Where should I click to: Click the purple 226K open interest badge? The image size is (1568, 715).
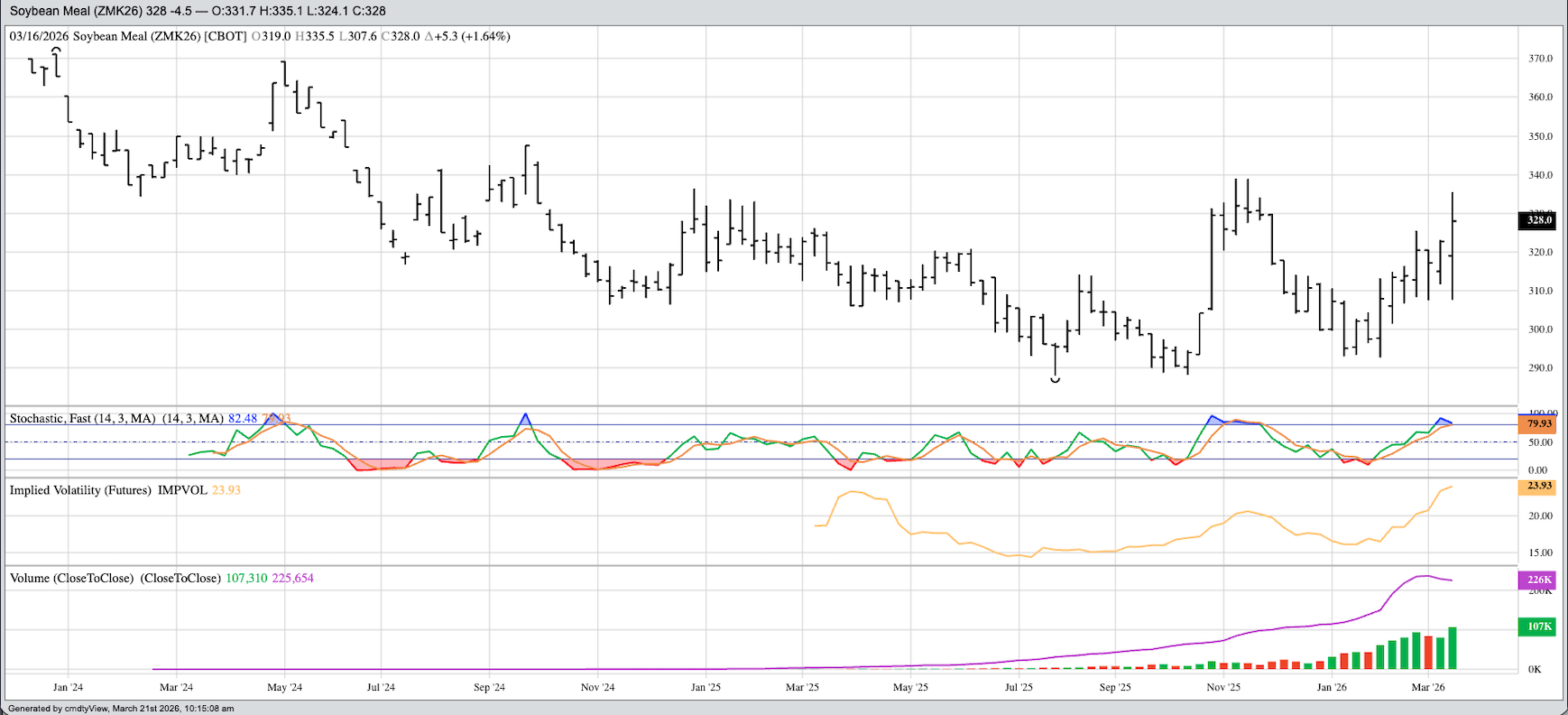[x=1538, y=580]
